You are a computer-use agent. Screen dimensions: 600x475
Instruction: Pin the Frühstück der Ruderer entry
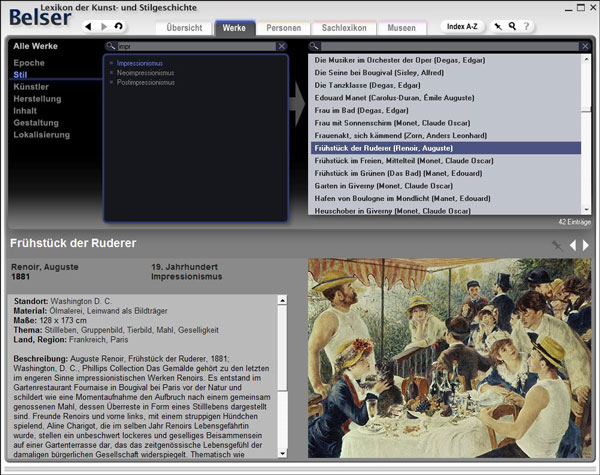557,245
